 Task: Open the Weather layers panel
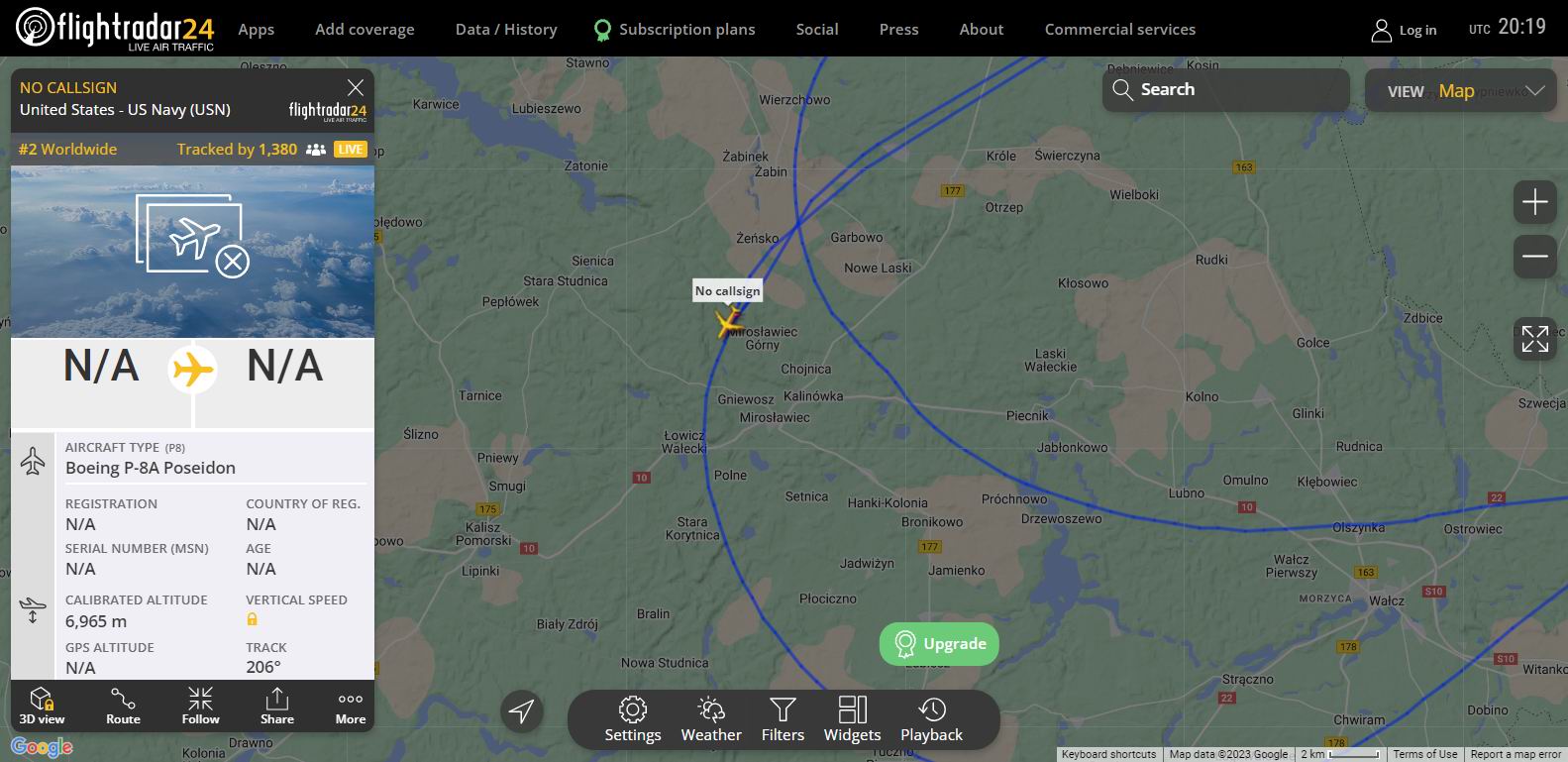tap(711, 720)
